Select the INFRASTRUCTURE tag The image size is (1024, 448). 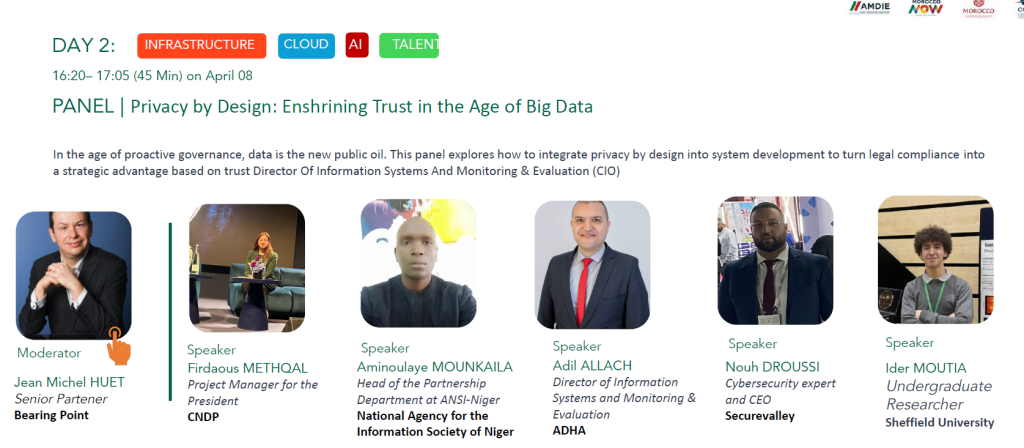pos(201,45)
